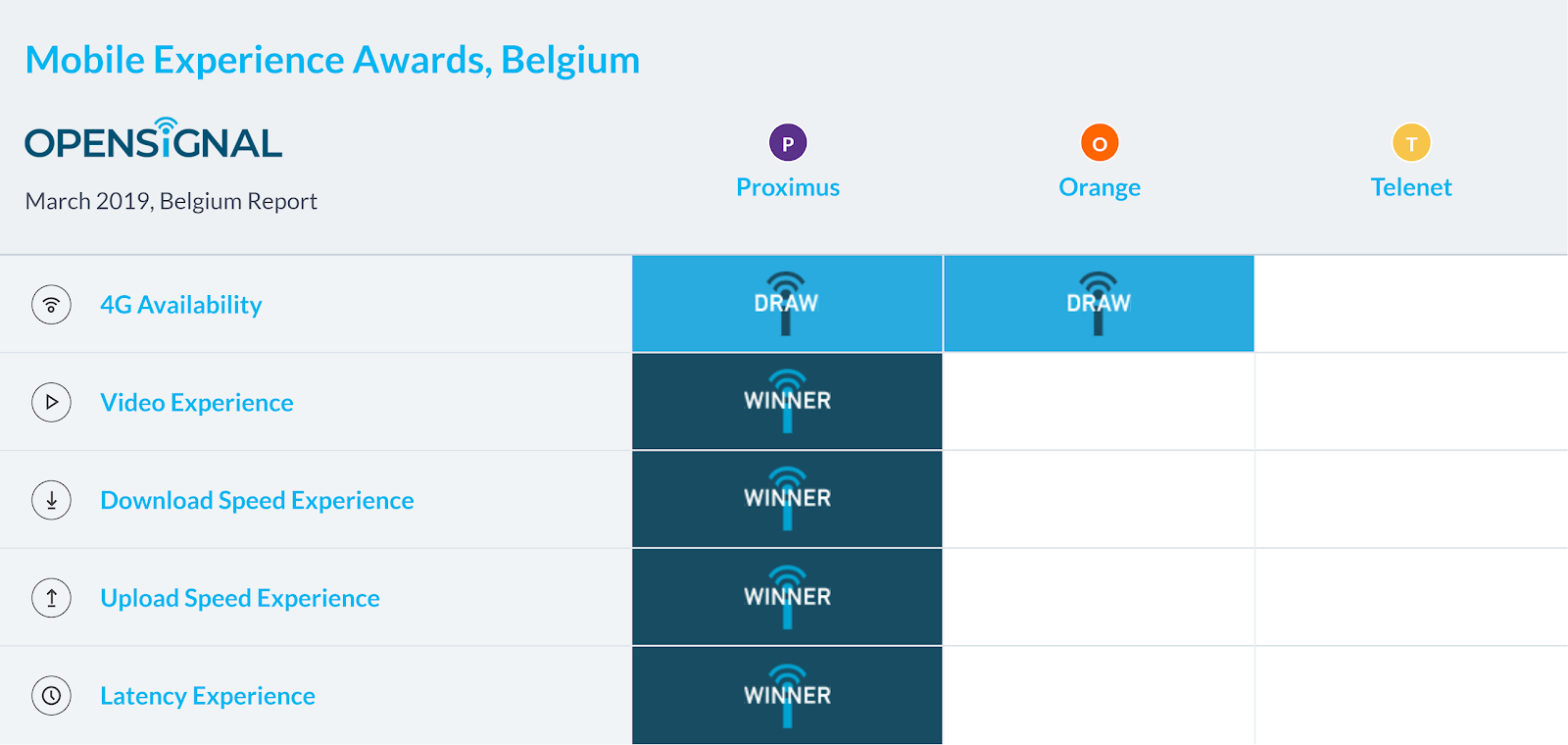This screenshot has width=1568, height=745.
Task: Select the purple Proximus P badge
Action: (788, 143)
